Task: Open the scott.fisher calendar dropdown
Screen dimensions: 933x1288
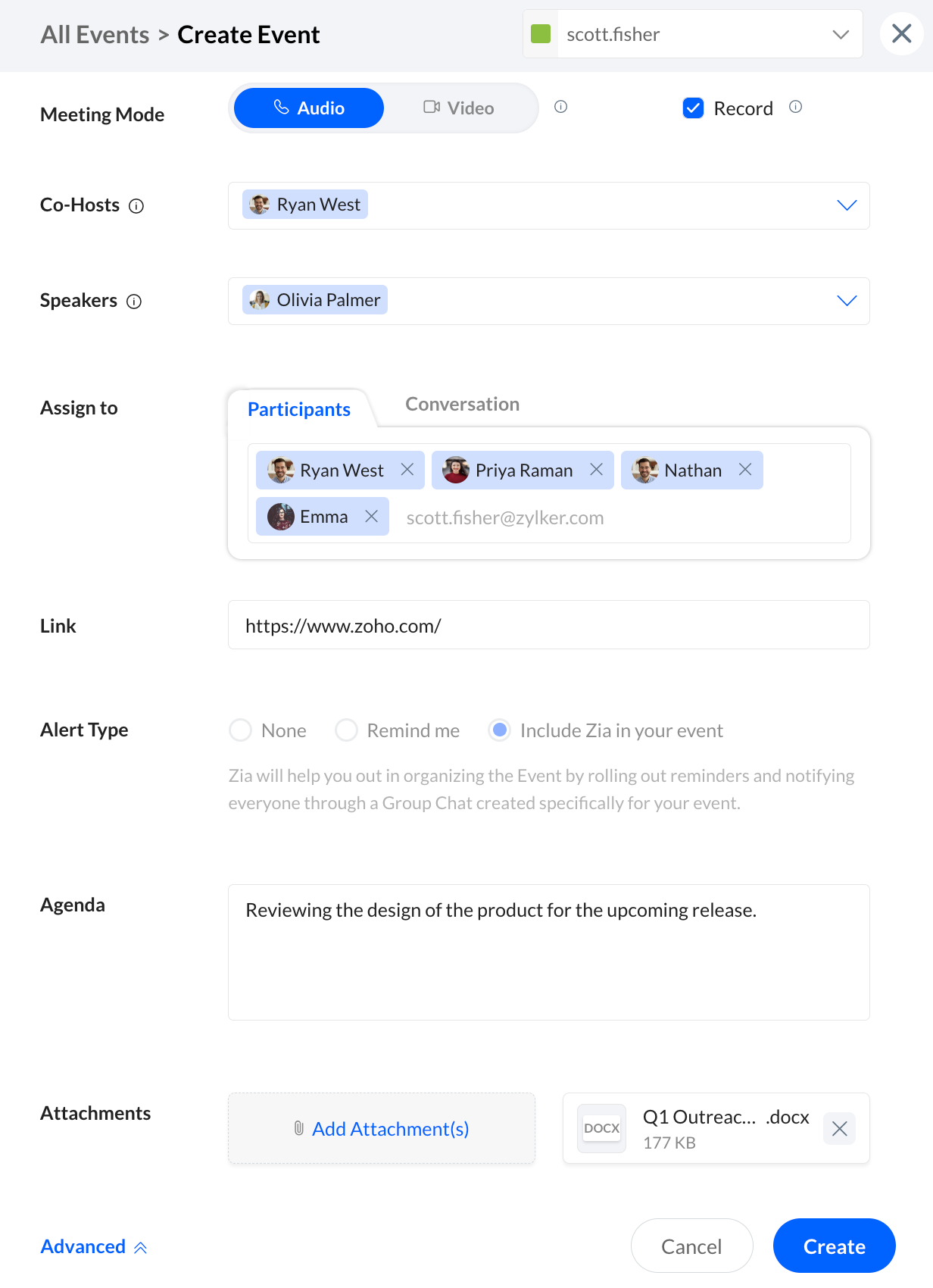Action: pyautogui.click(x=840, y=35)
